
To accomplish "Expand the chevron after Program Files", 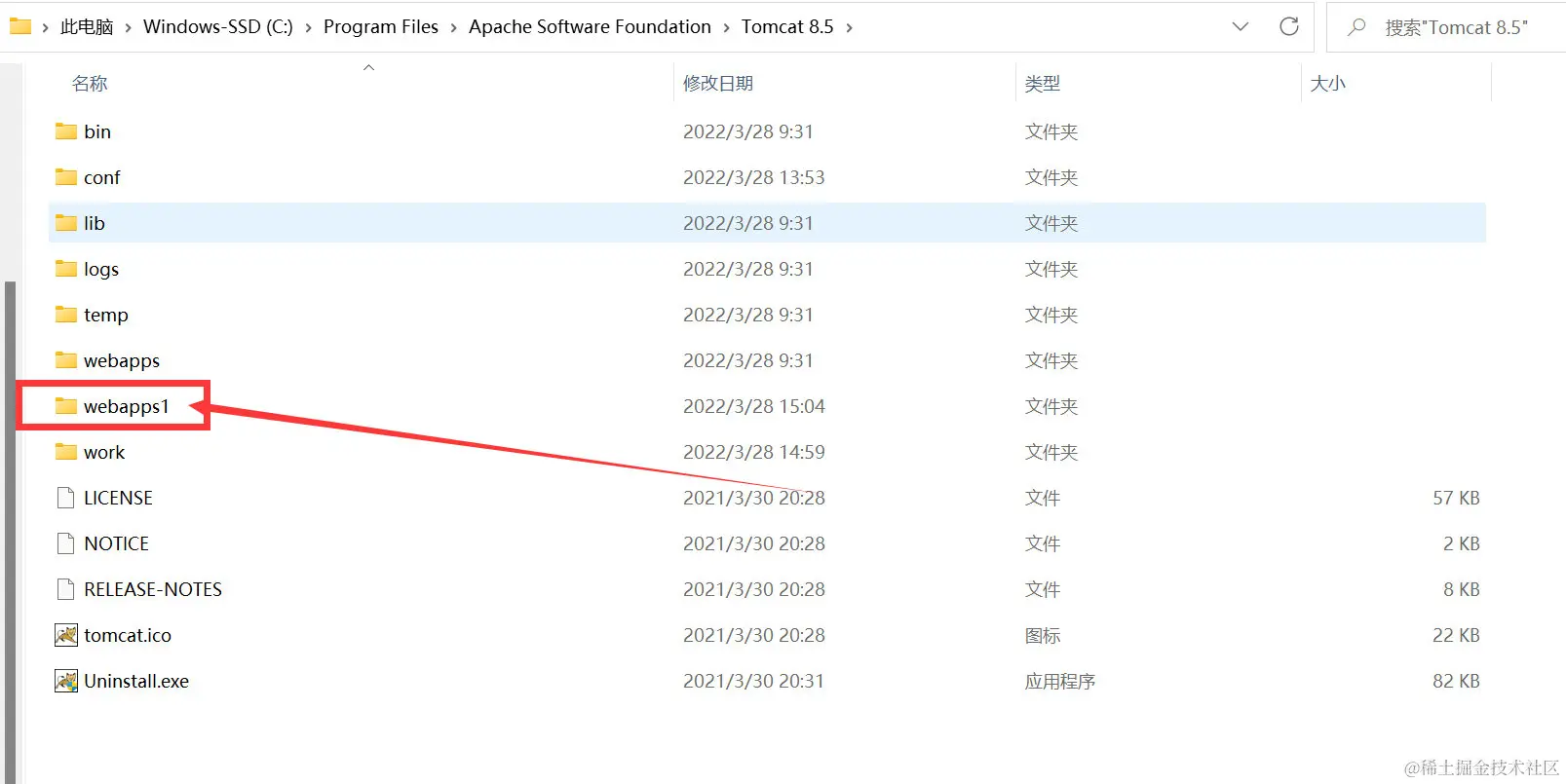I will click(x=453, y=27).
